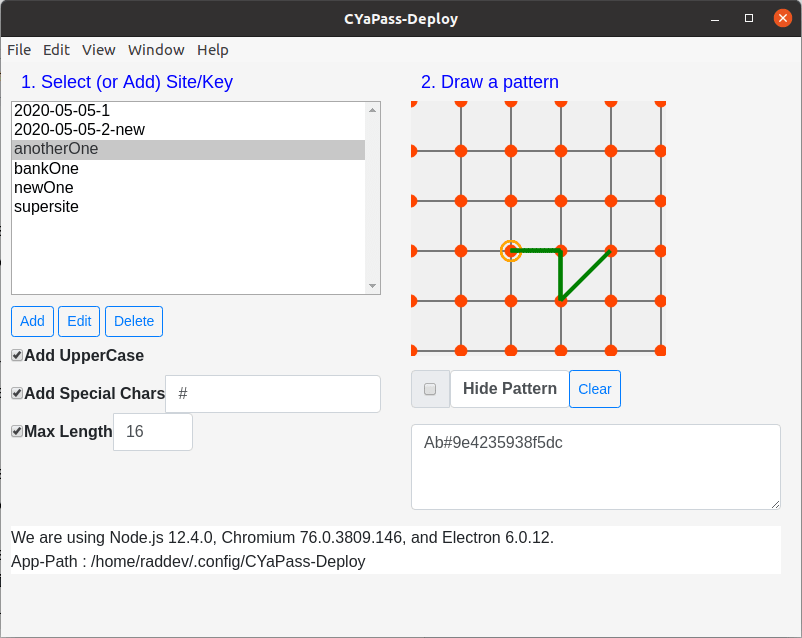This screenshot has height=638, width=802.
Task: Click the orange-circled start point of pattern
Action: tap(511, 251)
